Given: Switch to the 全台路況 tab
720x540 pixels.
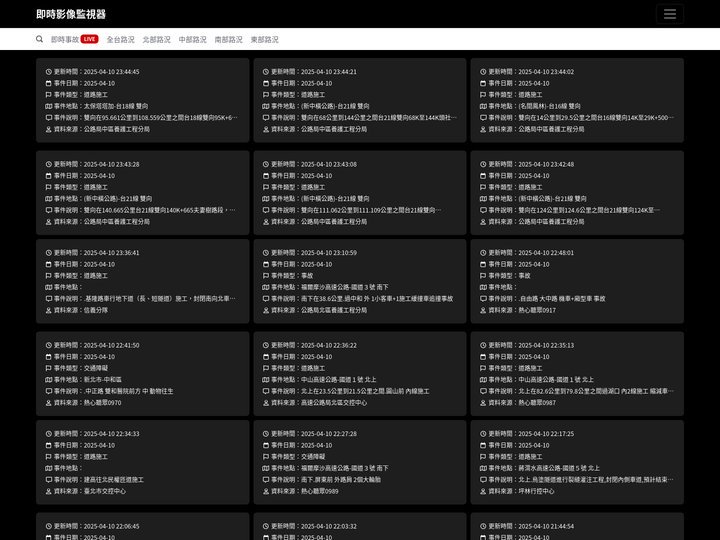Looking at the screenshot, I should (x=120, y=39).
